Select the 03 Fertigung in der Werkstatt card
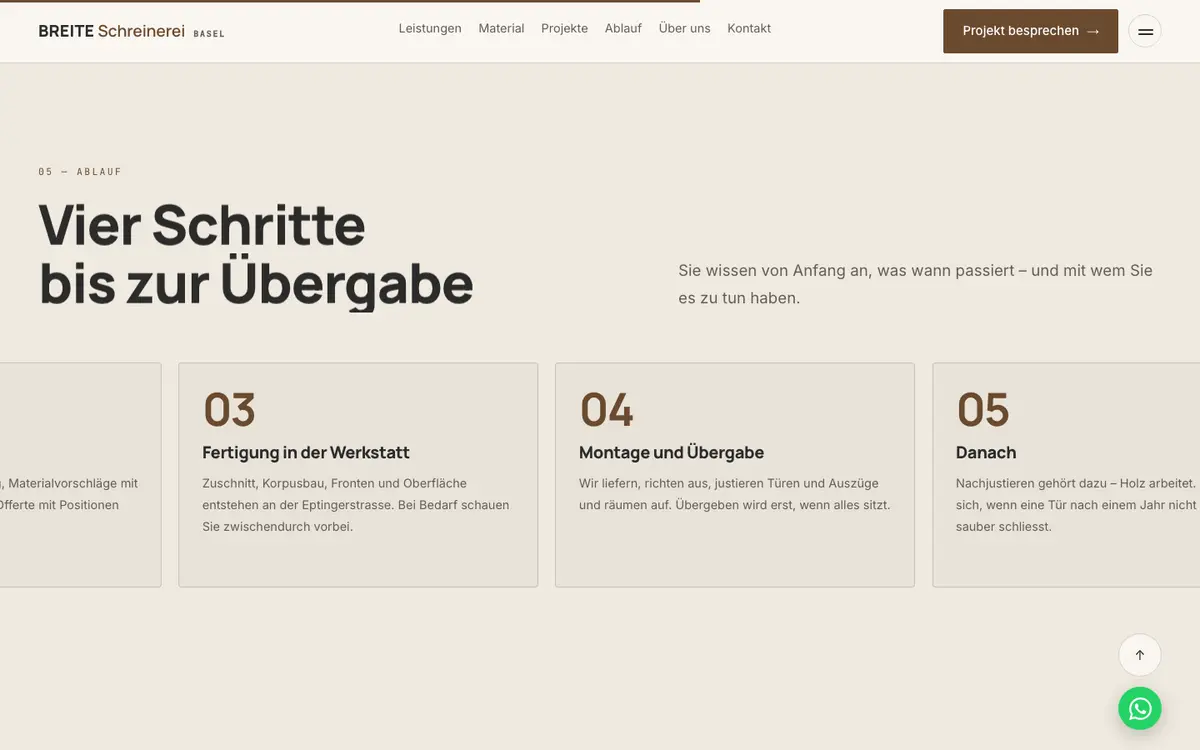Viewport: 1200px width, 750px height. [358, 475]
